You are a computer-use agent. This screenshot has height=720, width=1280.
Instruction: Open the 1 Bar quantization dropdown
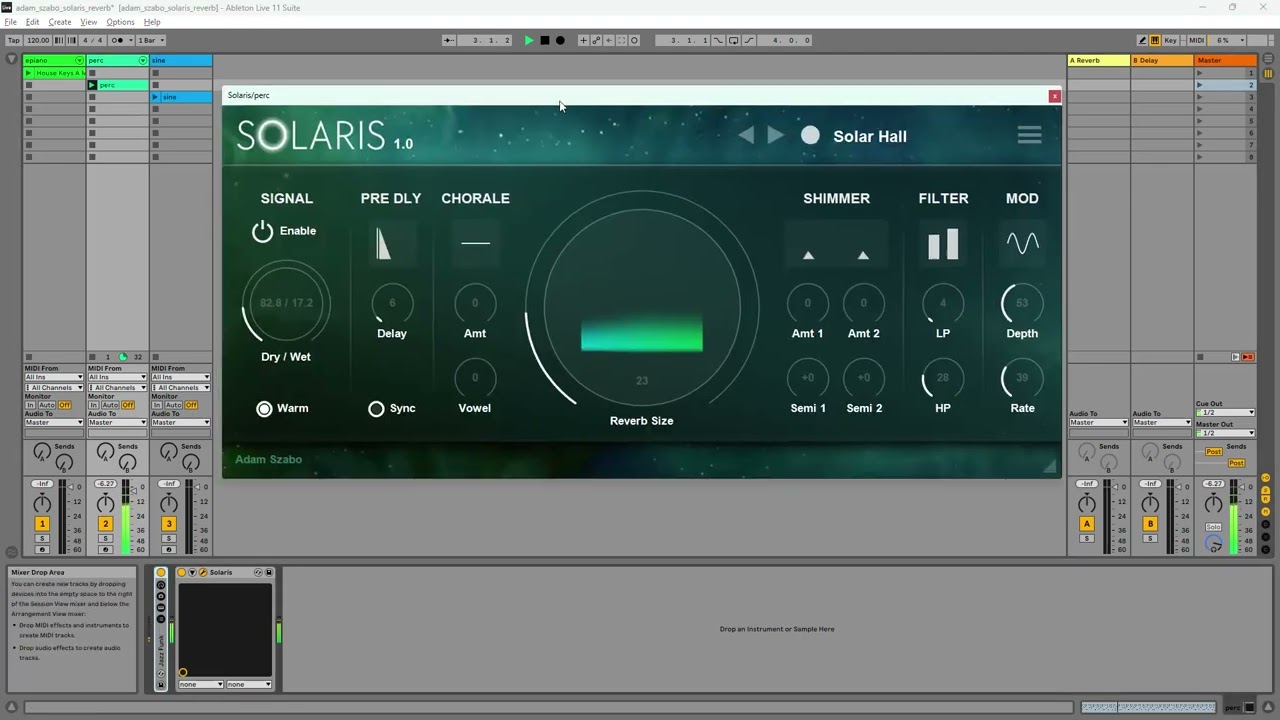[151, 40]
